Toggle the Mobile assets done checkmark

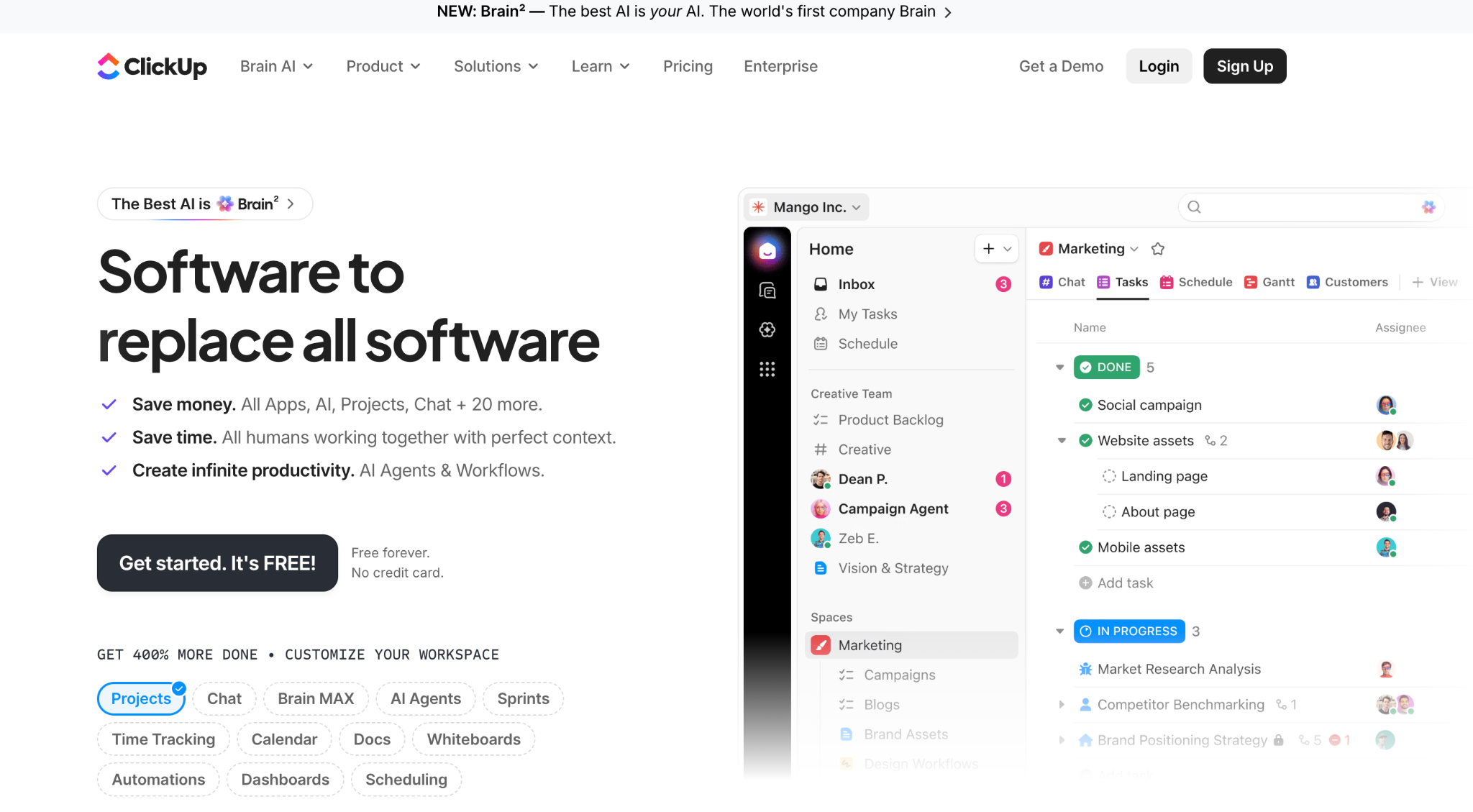click(x=1085, y=547)
